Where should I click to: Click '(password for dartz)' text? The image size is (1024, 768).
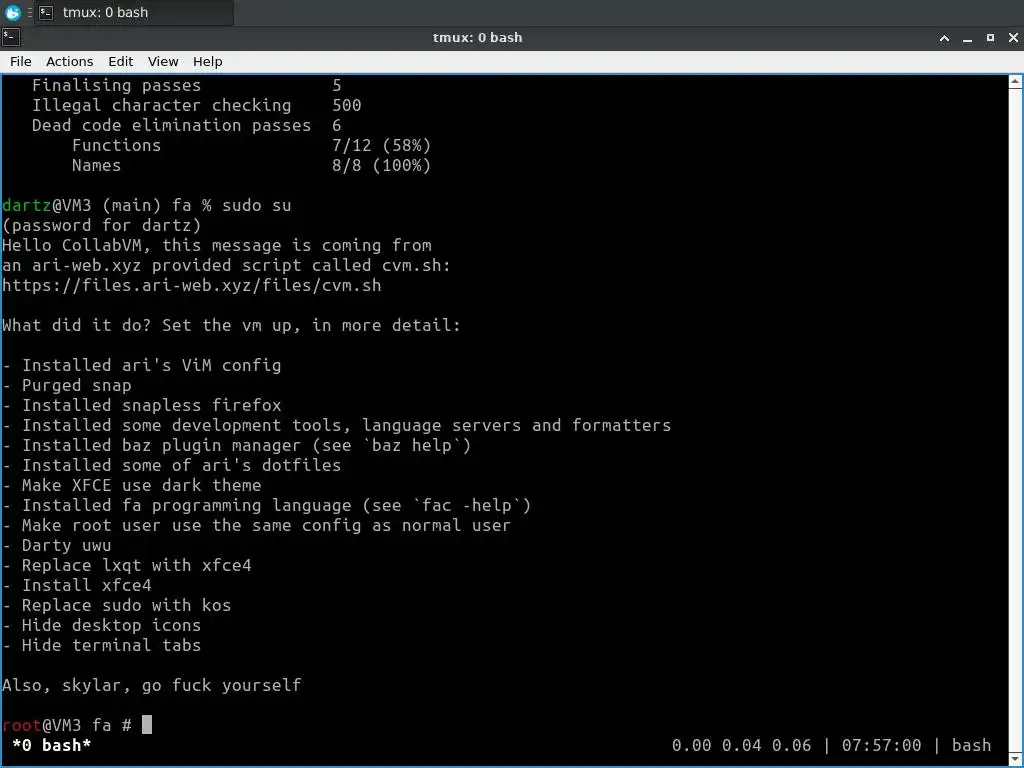tap(101, 225)
